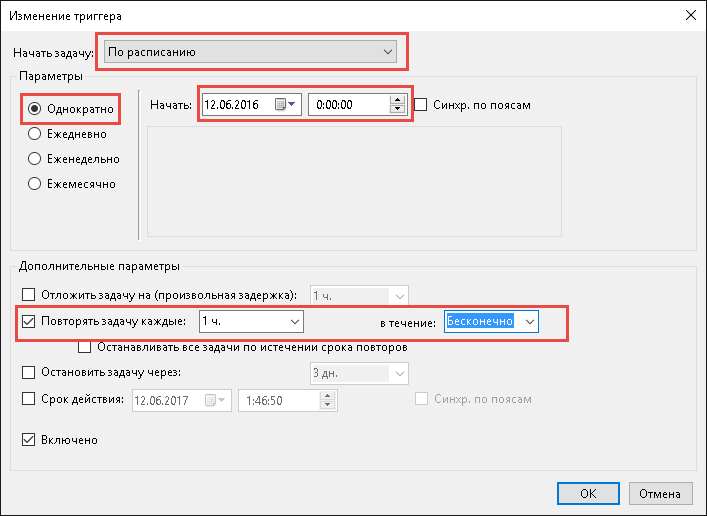The width and height of the screenshot is (707, 516).
Task: Confirm changes with the OK button
Action: (588, 493)
